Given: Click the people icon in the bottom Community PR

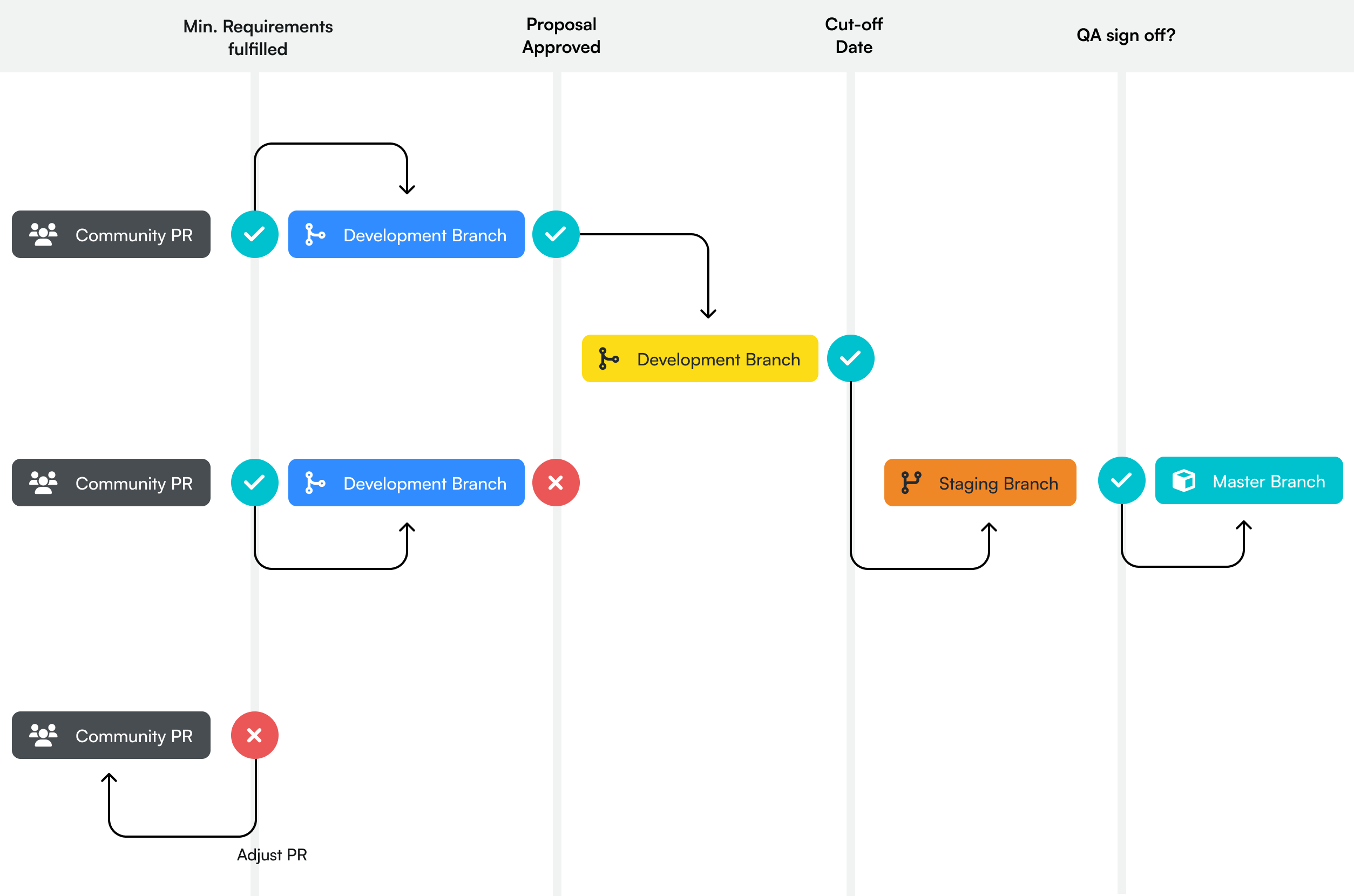Looking at the screenshot, I should [x=43, y=736].
